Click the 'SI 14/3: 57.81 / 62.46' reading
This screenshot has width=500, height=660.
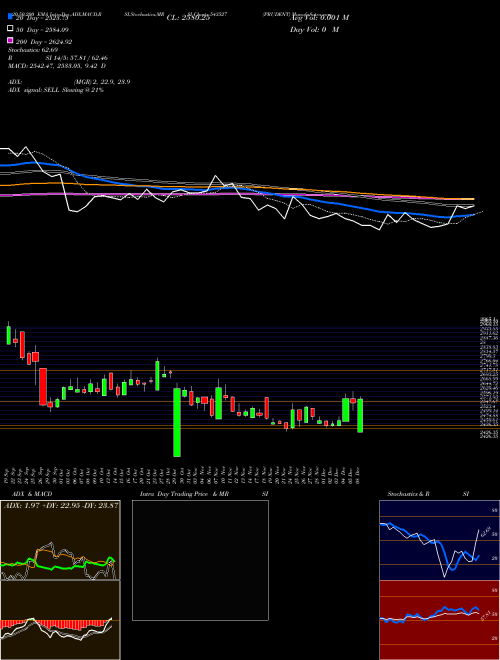[77, 58]
